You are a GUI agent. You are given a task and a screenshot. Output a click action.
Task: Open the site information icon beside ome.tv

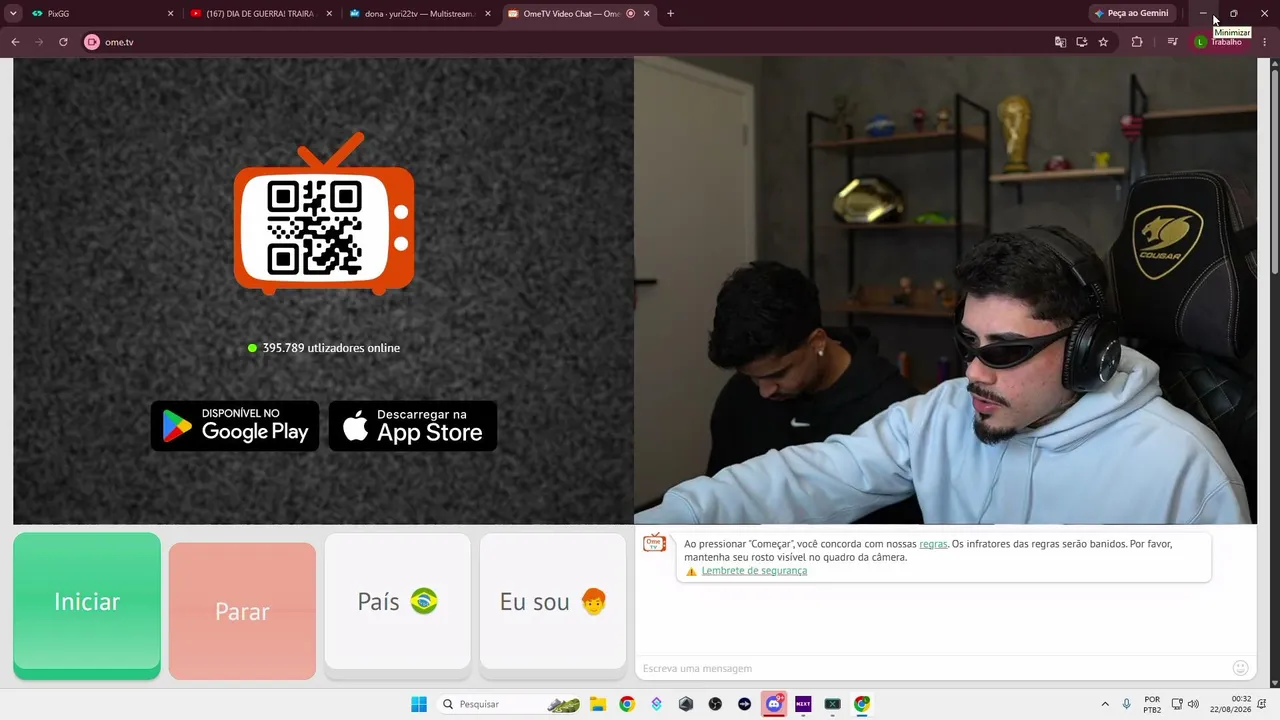(92, 42)
